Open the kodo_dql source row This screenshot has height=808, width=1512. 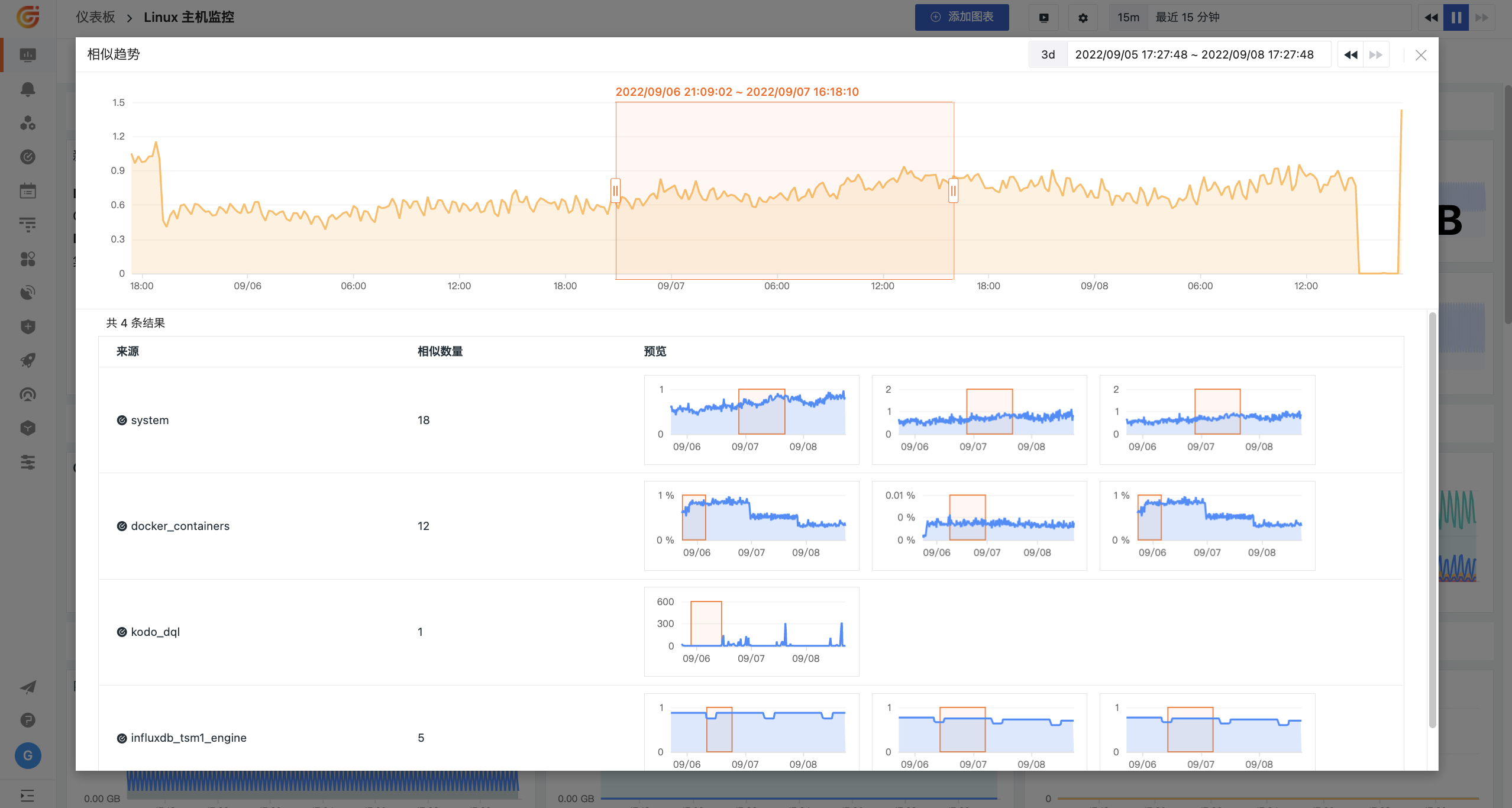pyautogui.click(x=751, y=632)
